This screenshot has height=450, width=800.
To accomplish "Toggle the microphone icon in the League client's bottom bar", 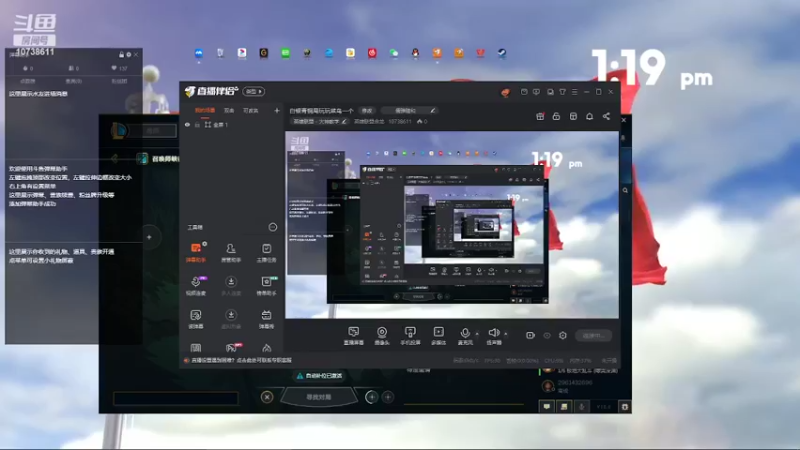I will point(581,407).
